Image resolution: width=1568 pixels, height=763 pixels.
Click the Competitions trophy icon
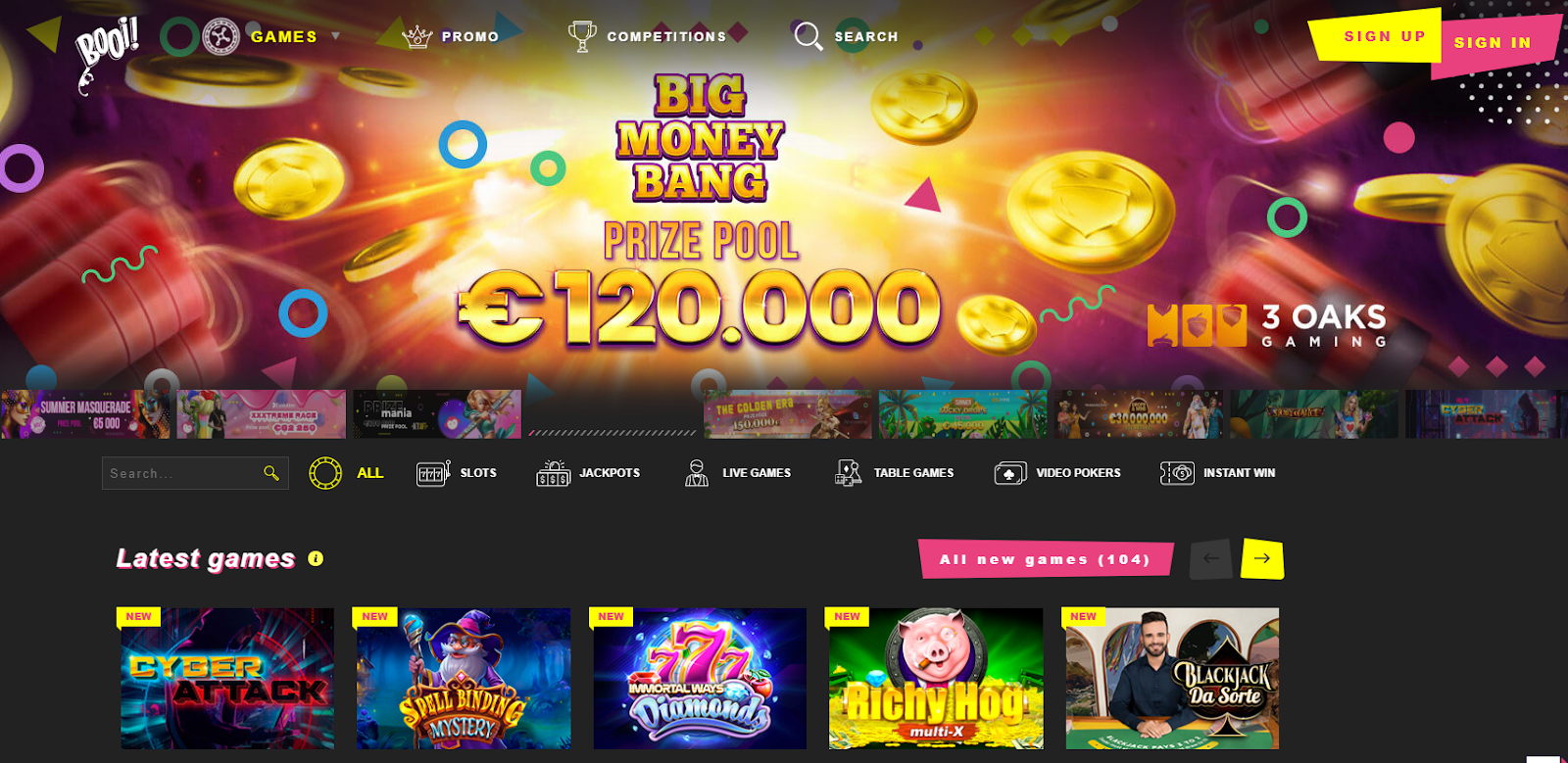(x=582, y=36)
